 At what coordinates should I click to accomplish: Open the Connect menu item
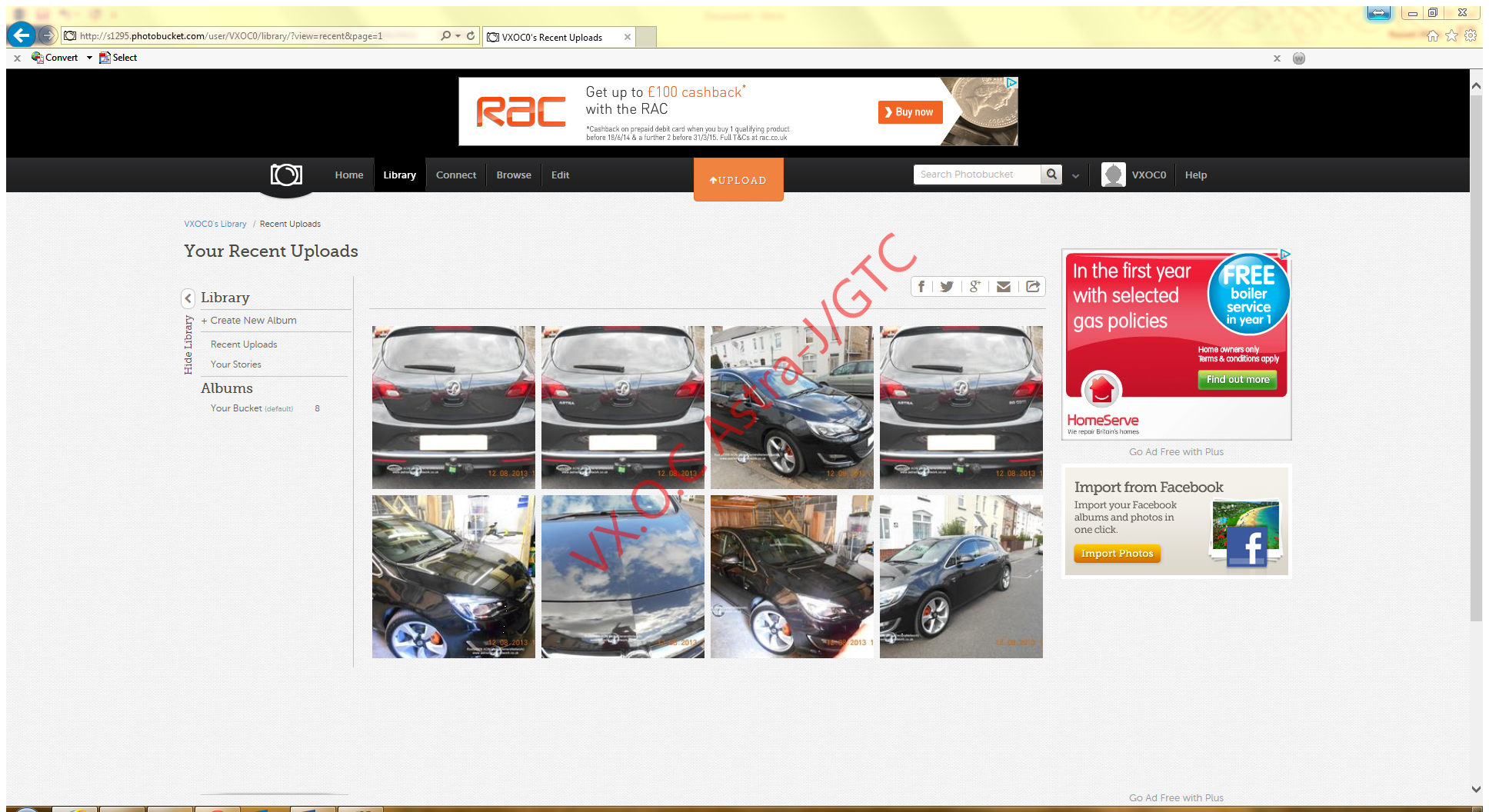pos(455,175)
